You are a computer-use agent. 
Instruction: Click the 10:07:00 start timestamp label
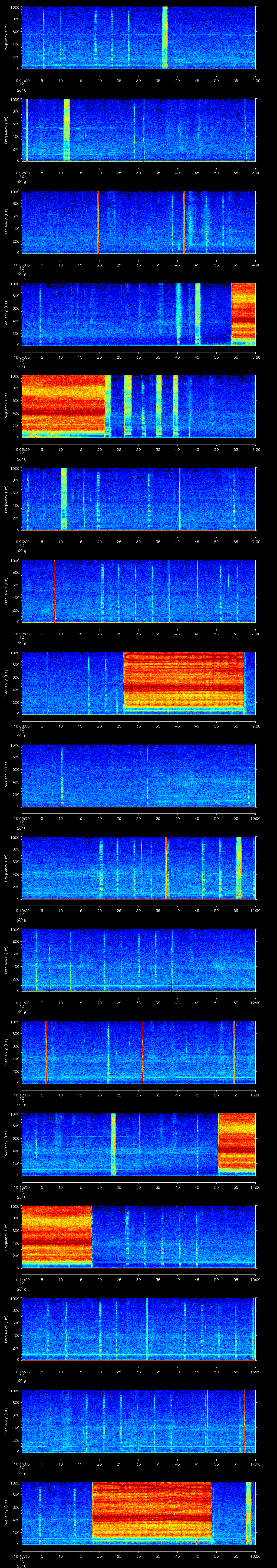pyautogui.click(x=21, y=634)
